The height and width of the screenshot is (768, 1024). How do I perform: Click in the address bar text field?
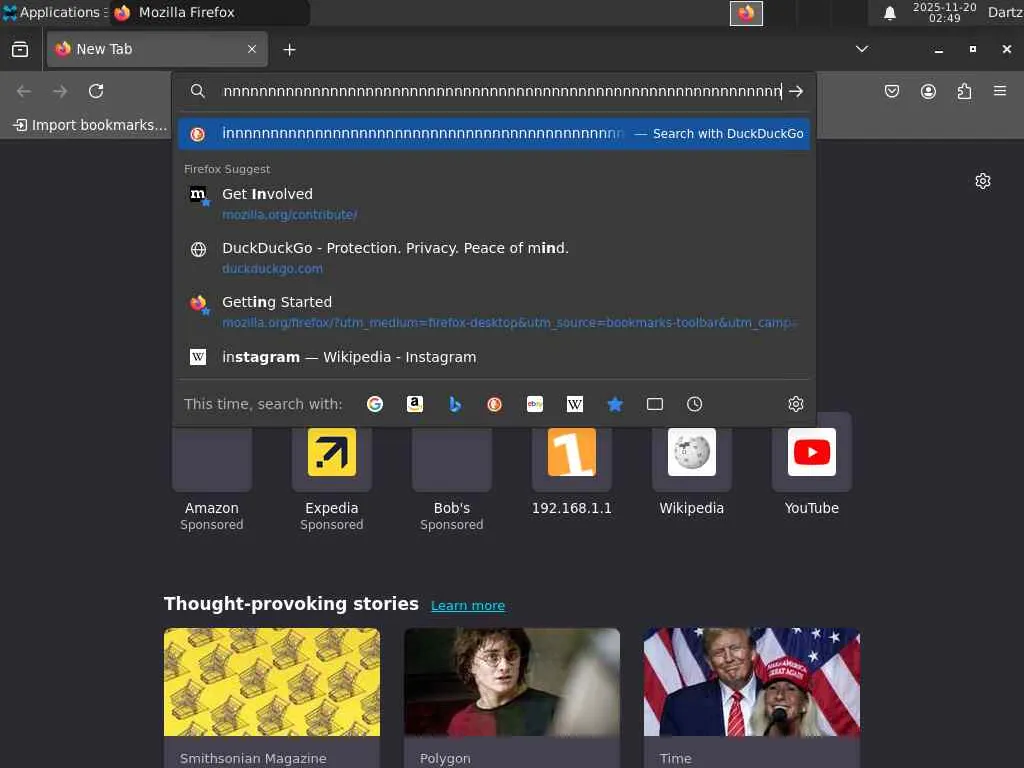pos(501,91)
